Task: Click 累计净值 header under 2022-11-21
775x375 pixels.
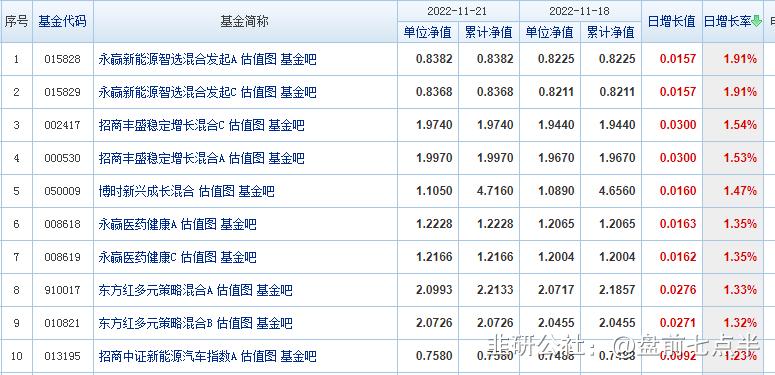Action: tap(489, 33)
